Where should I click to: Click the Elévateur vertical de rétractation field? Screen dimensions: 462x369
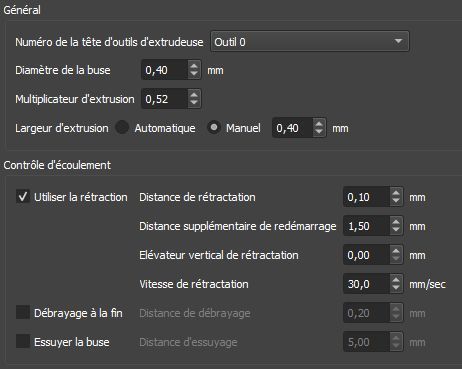(366, 255)
